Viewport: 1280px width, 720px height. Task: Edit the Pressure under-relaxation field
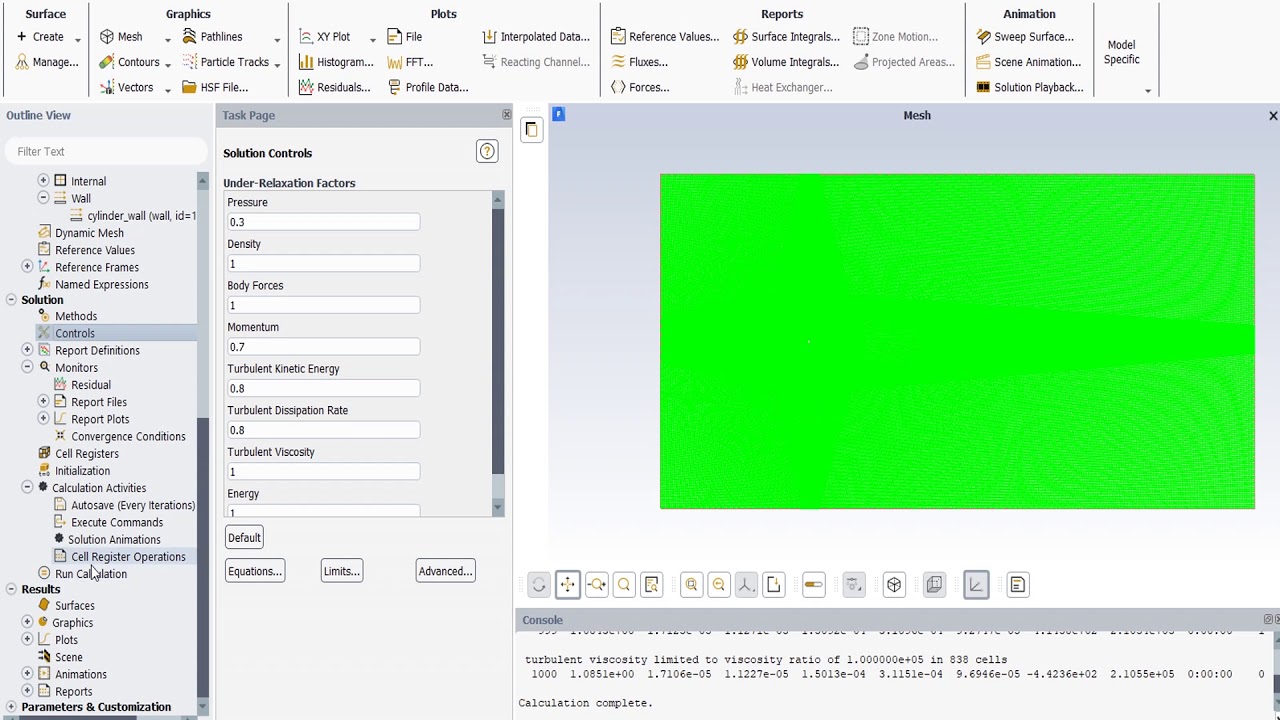pos(323,222)
